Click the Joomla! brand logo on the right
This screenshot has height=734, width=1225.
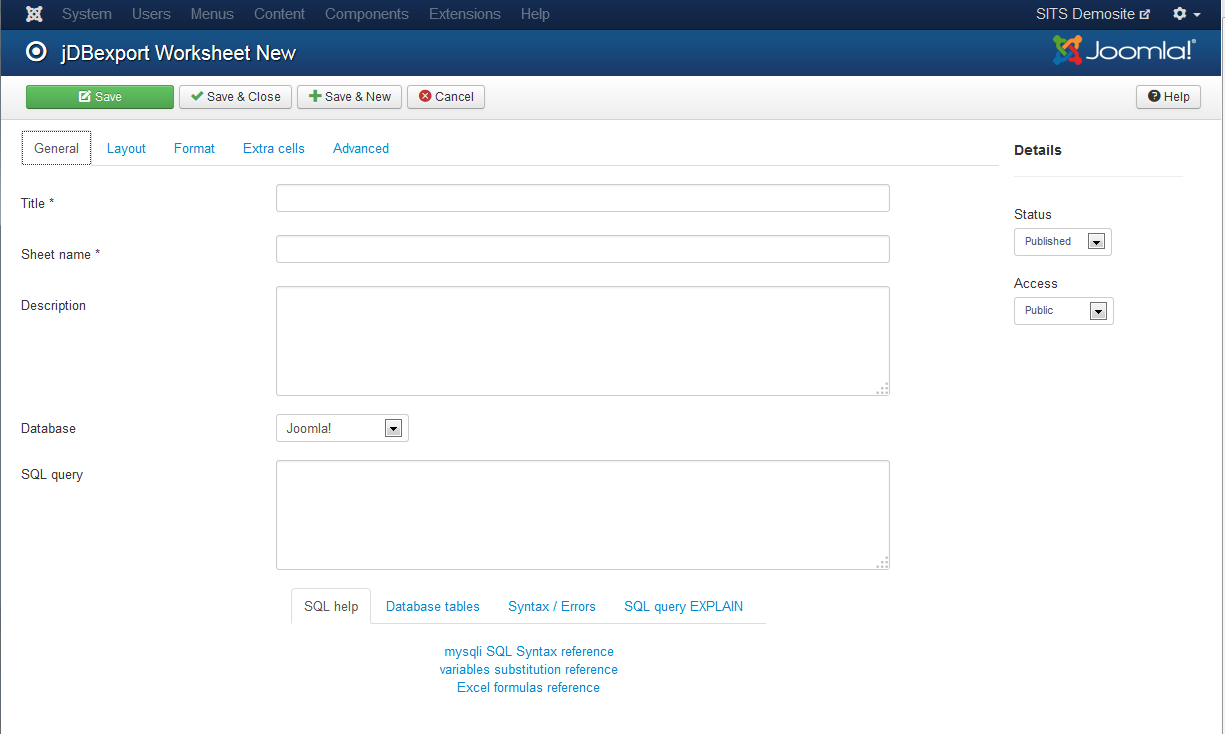tap(1124, 51)
